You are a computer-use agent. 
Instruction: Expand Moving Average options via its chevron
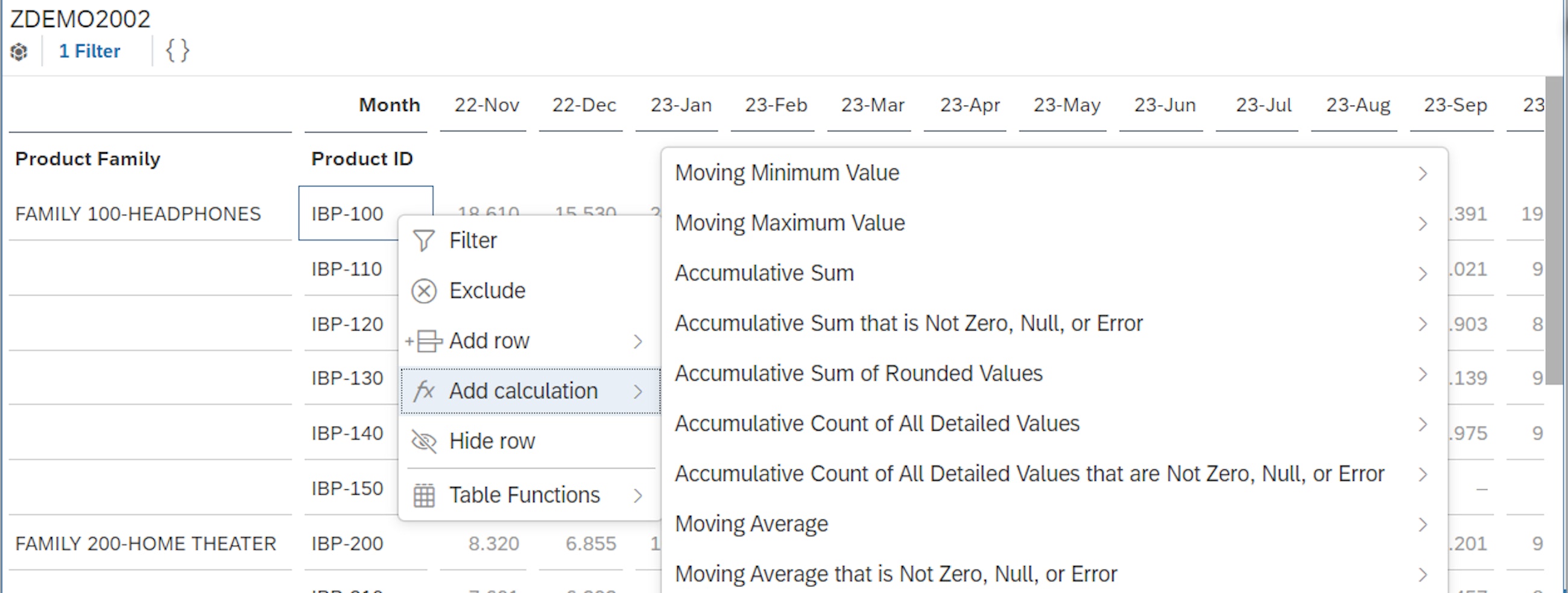point(1423,525)
